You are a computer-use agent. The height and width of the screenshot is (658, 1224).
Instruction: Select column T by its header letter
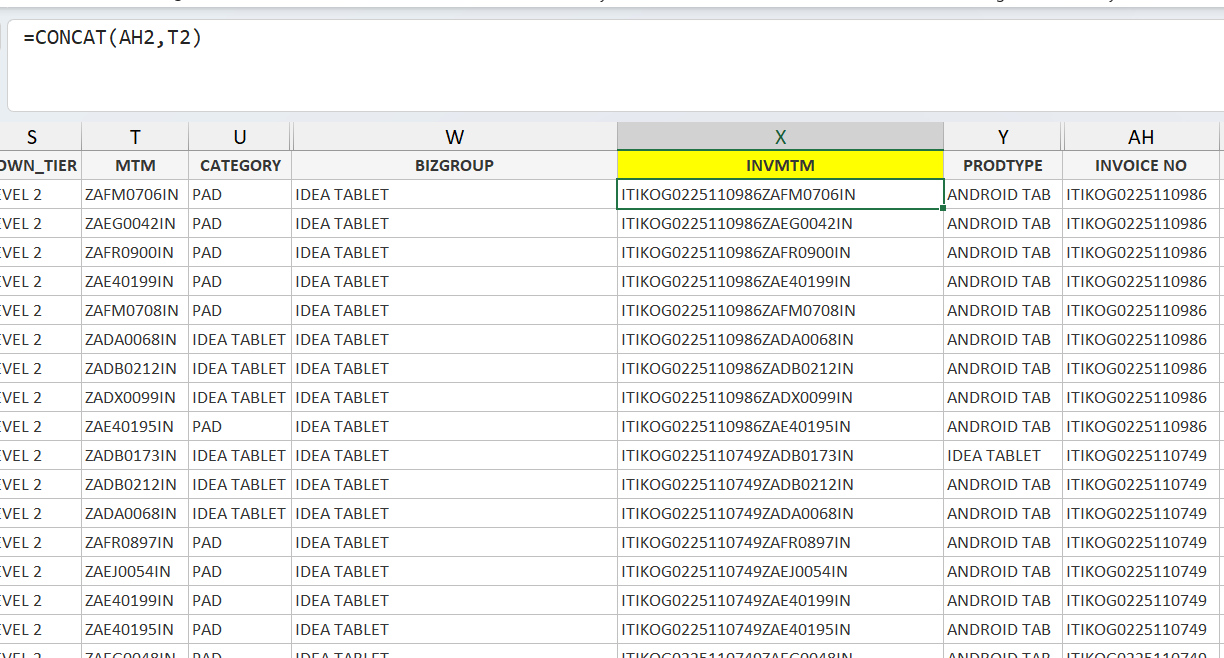coord(135,137)
